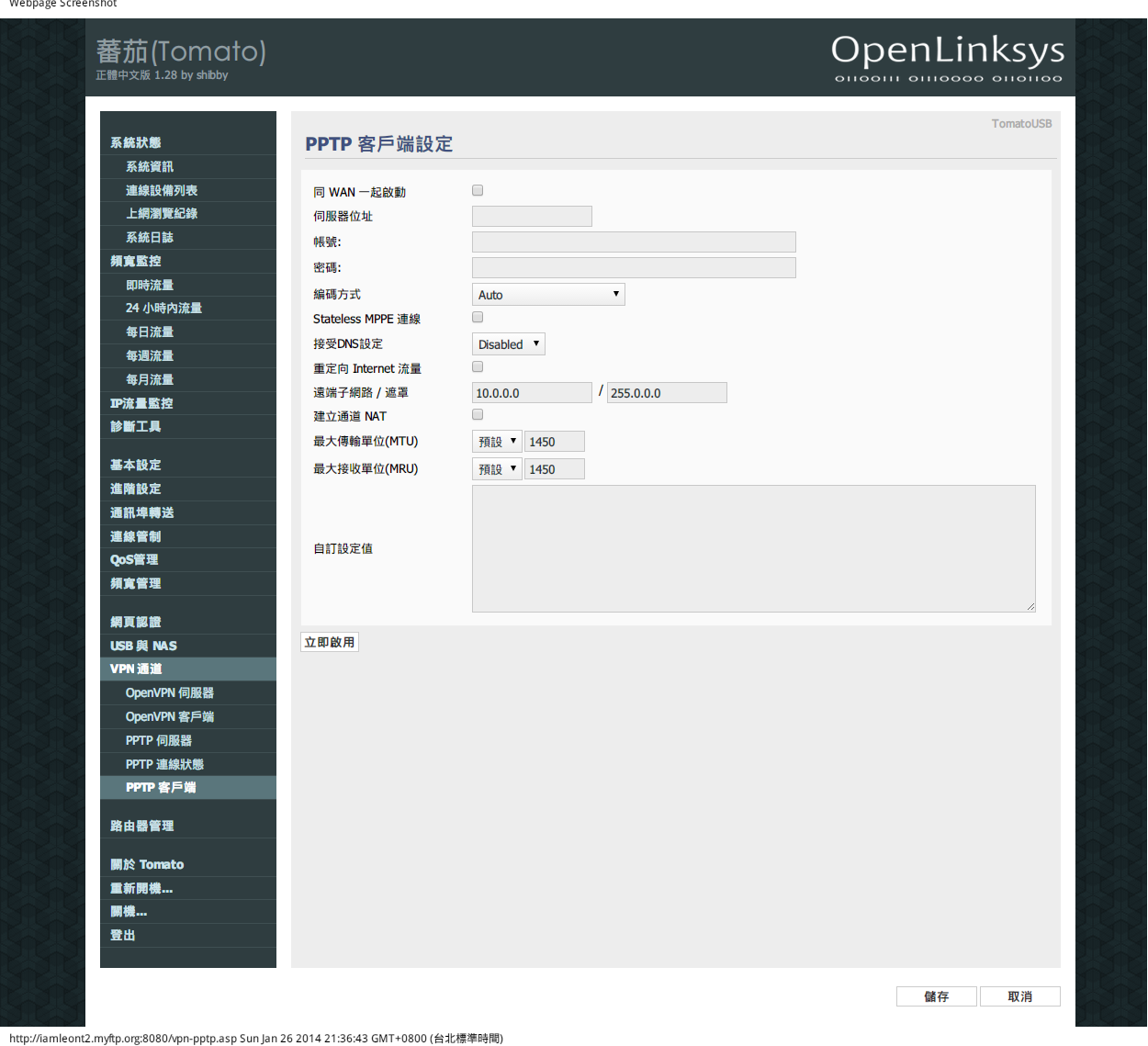The width and height of the screenshot is (1148, 1046).
Task: Click the textarea resize grip
Action: [1030, 607]
